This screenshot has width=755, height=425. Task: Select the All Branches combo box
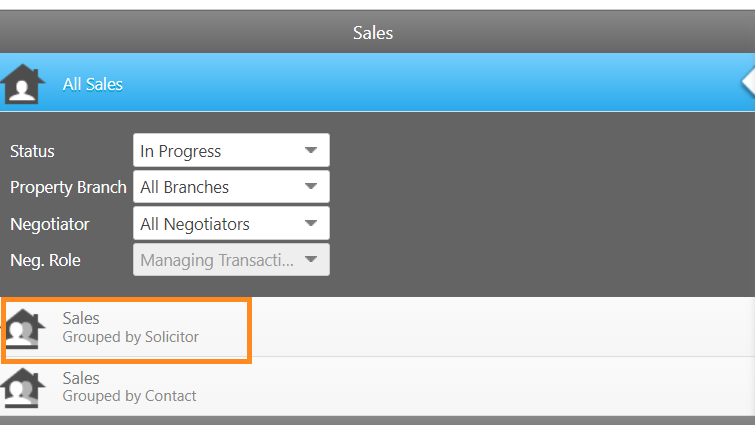(x=231, y=187)
